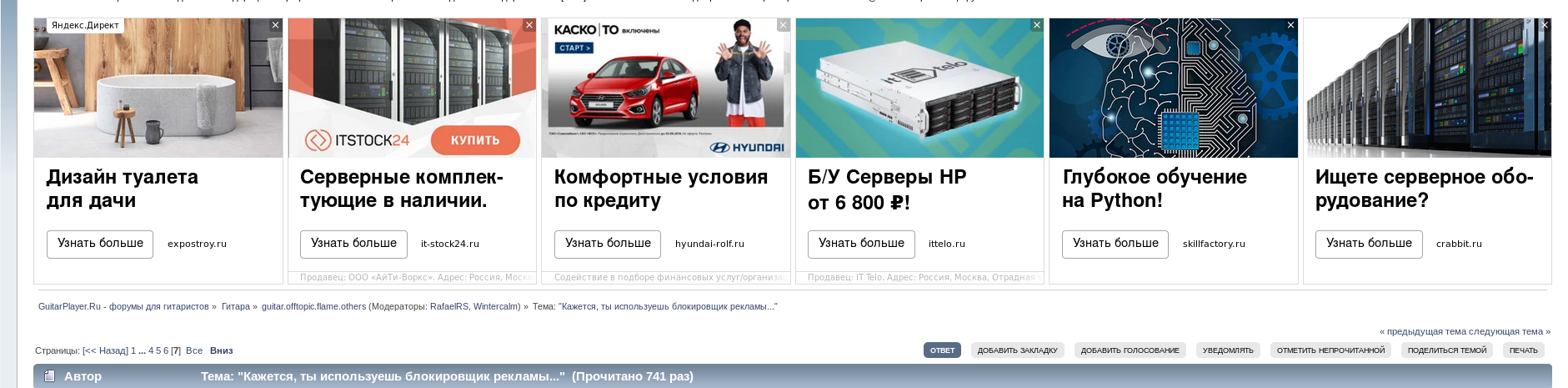This screenshot has height=388, width=1568.
Task: Click ОТМЕТИТЬ НЕПРОЧИТАННОЙ button
Action: (x=1330, y=350)
